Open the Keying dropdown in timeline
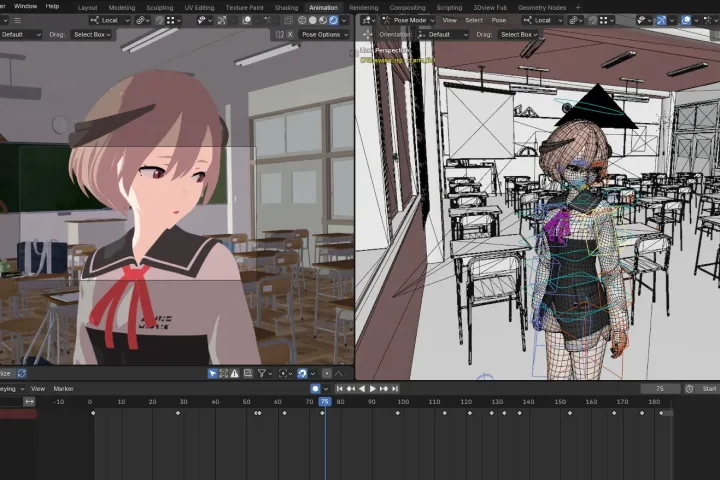Screen dimensions: 720x480 click(12, 389)
